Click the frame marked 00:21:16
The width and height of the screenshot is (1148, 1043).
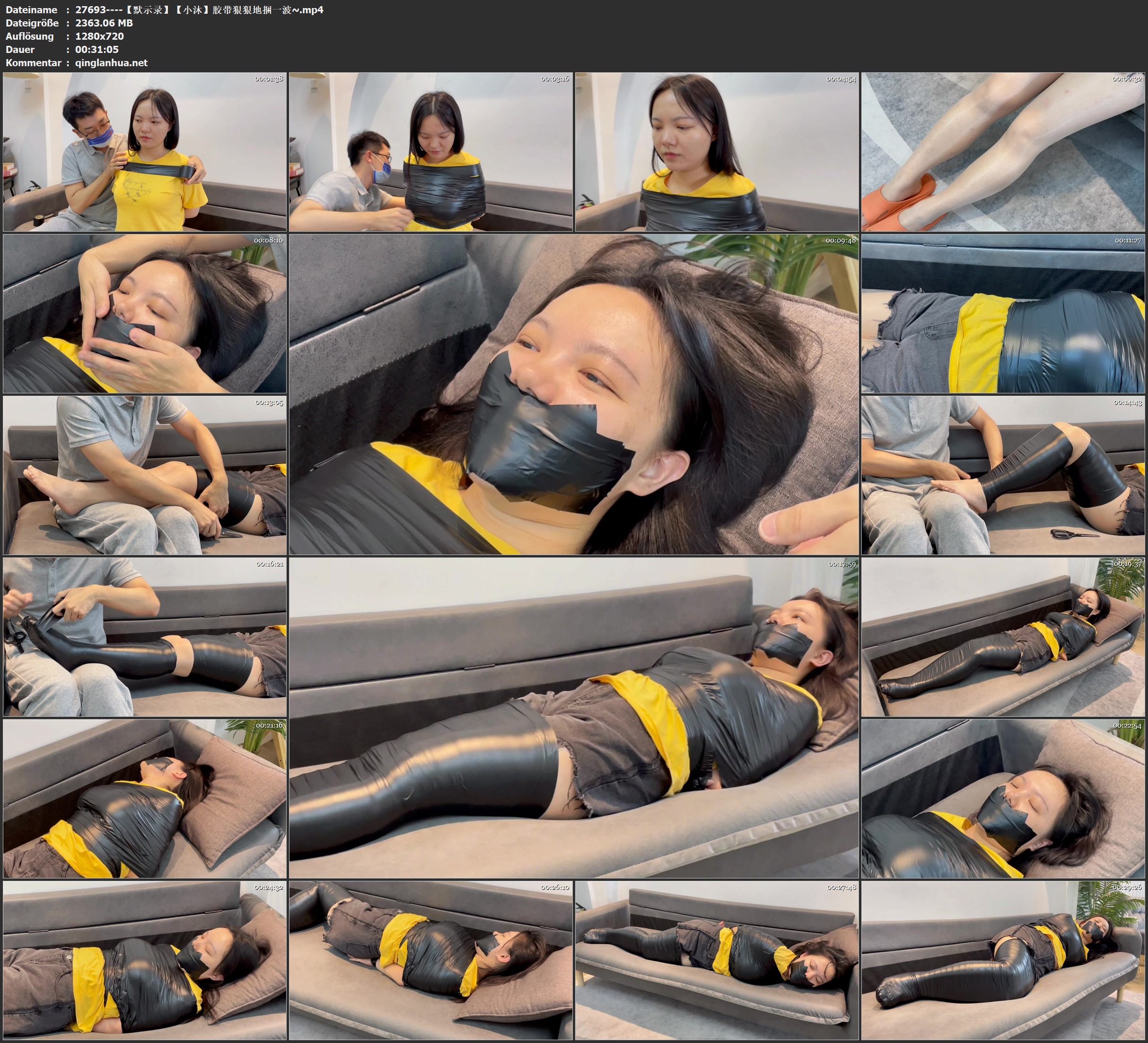tap(145, 799)
